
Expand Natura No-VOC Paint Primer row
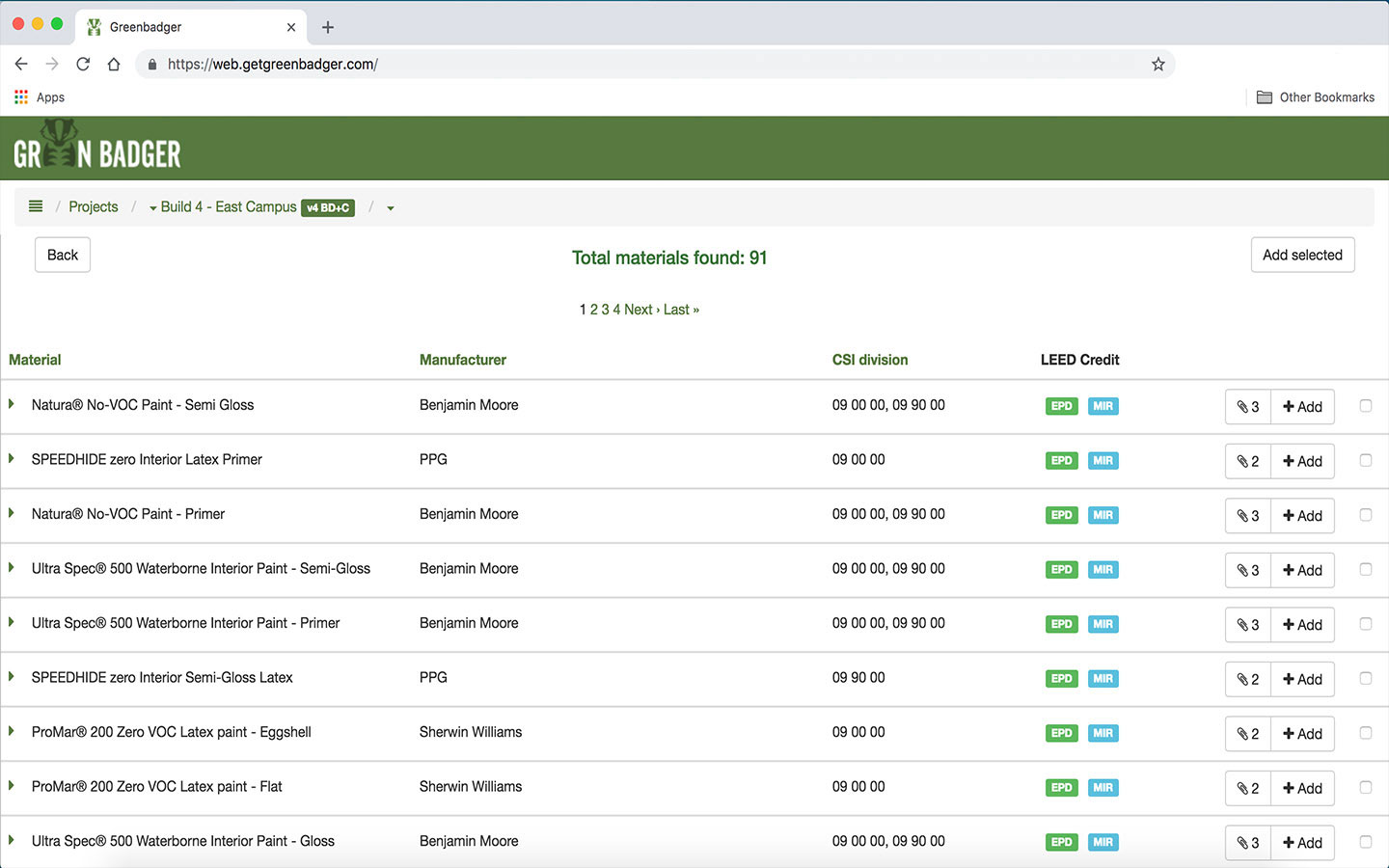point(12,513)
